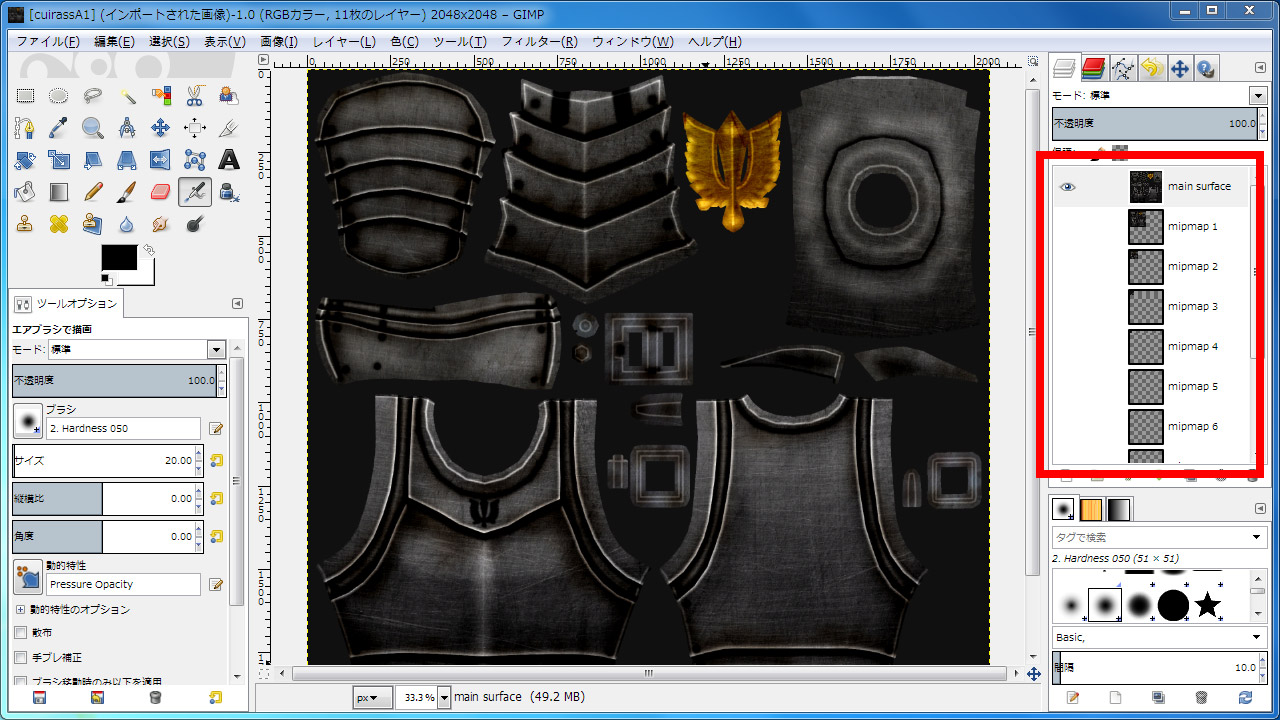The height and width of the screenshot is (720, 1280).
Task: Pick the star-shaped brush thumbnail
Action: point(1208,604)
